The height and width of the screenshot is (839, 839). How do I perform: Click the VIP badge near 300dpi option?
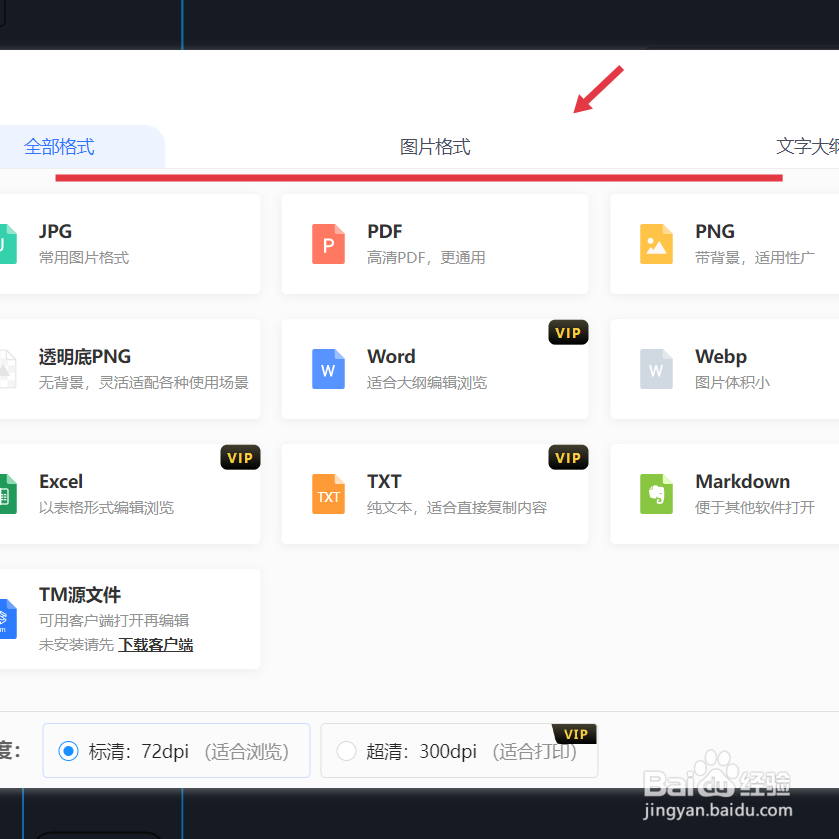[575, 733]
